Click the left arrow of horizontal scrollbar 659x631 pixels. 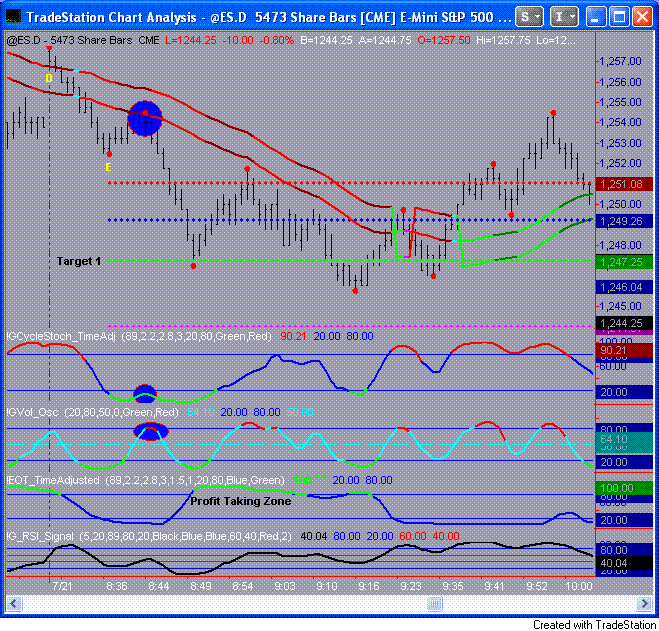pos(14,604)
